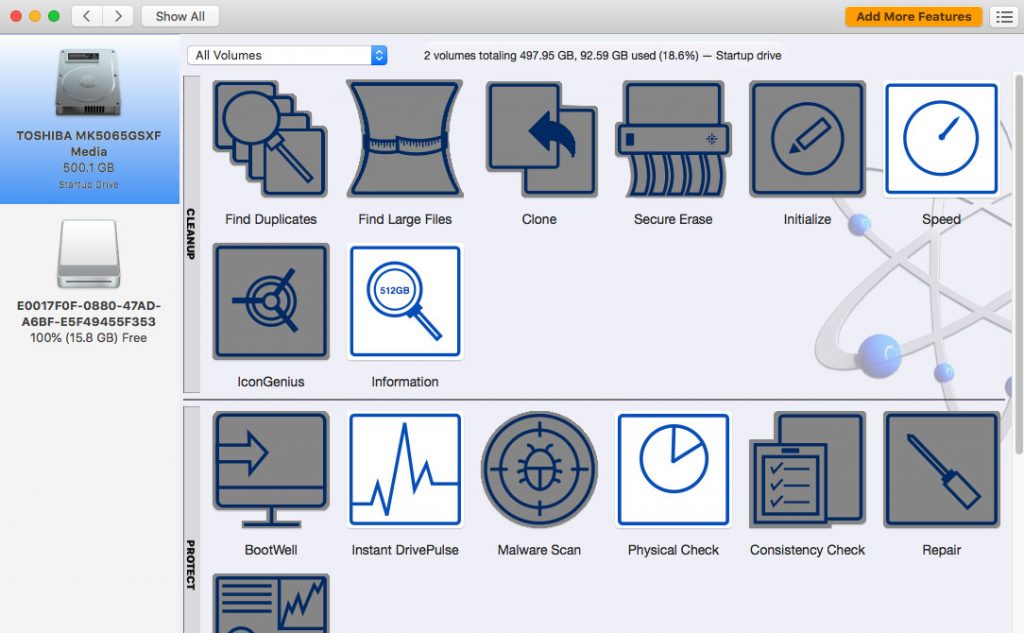This screenshot has width=1024, height=633.
Task: Open the BootWell tool
Action: [x=270, y=469]
